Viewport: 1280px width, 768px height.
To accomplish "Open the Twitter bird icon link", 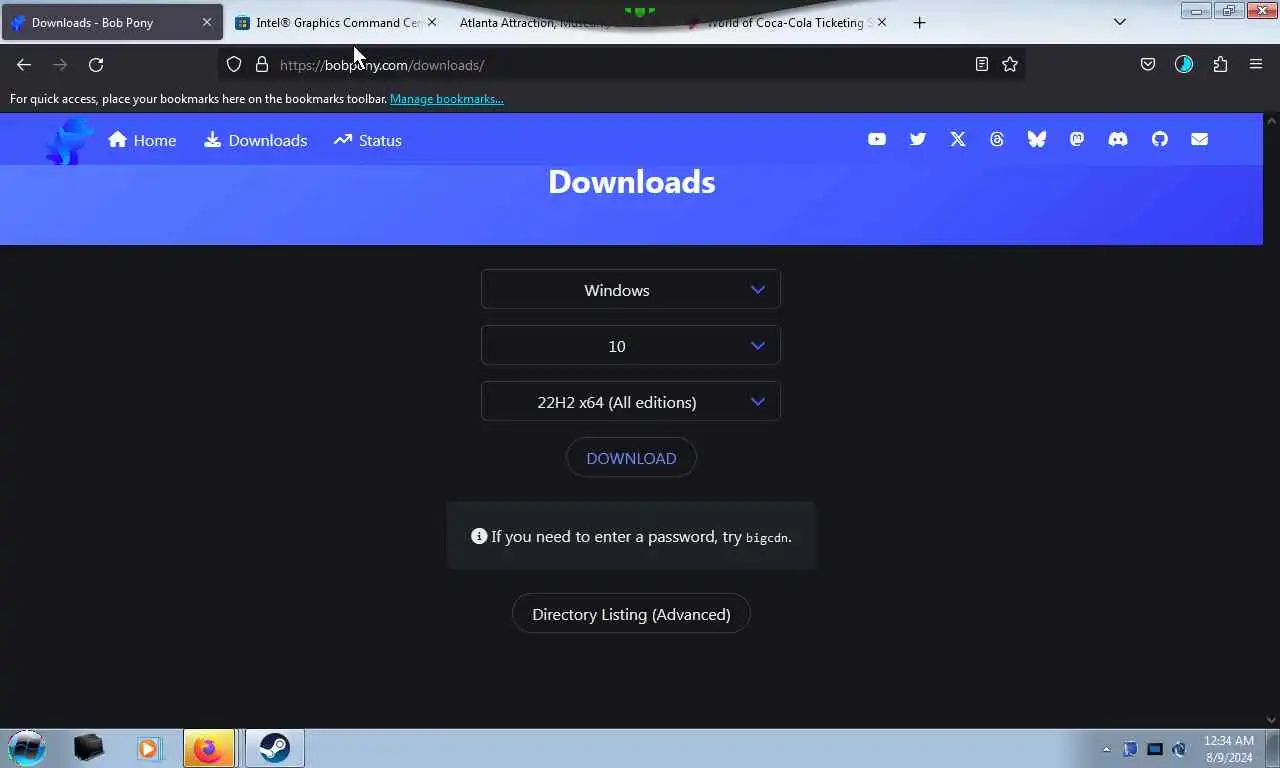I will pyautogui.click(x=918, y=140).
